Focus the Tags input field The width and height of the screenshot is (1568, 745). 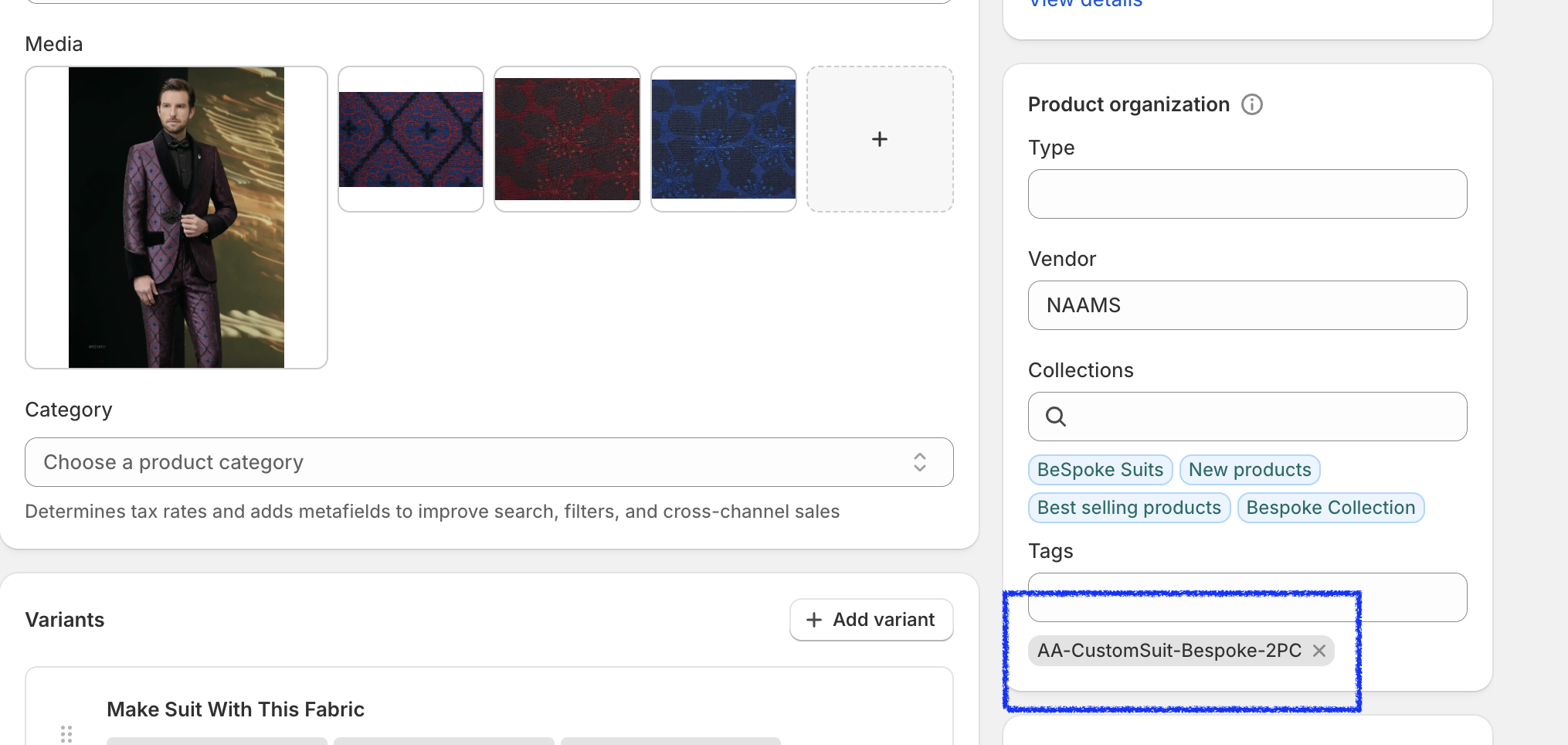tap(1247, 597)
